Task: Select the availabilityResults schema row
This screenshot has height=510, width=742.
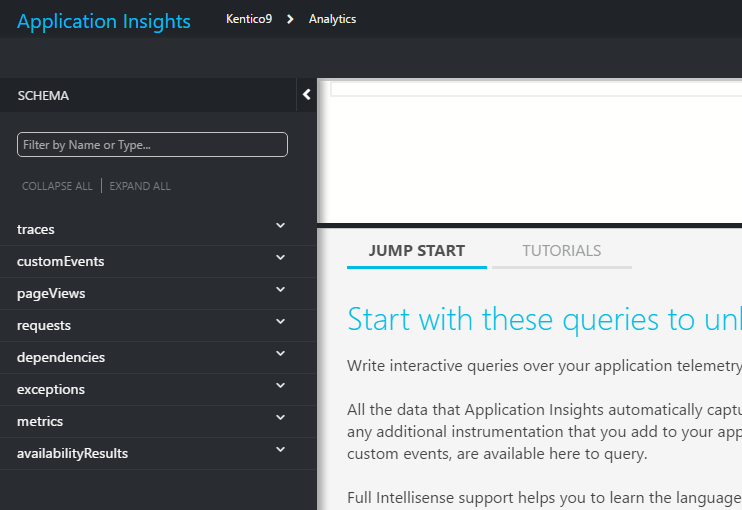Action: (158, 453)
